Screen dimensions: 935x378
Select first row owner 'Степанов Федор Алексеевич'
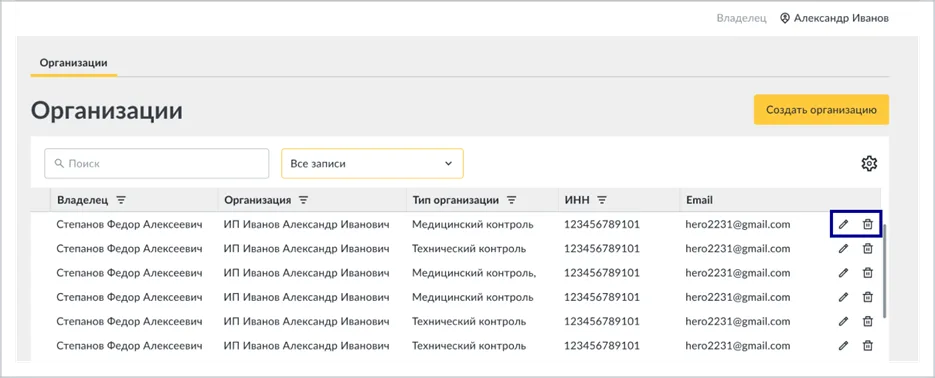(129, 224)
